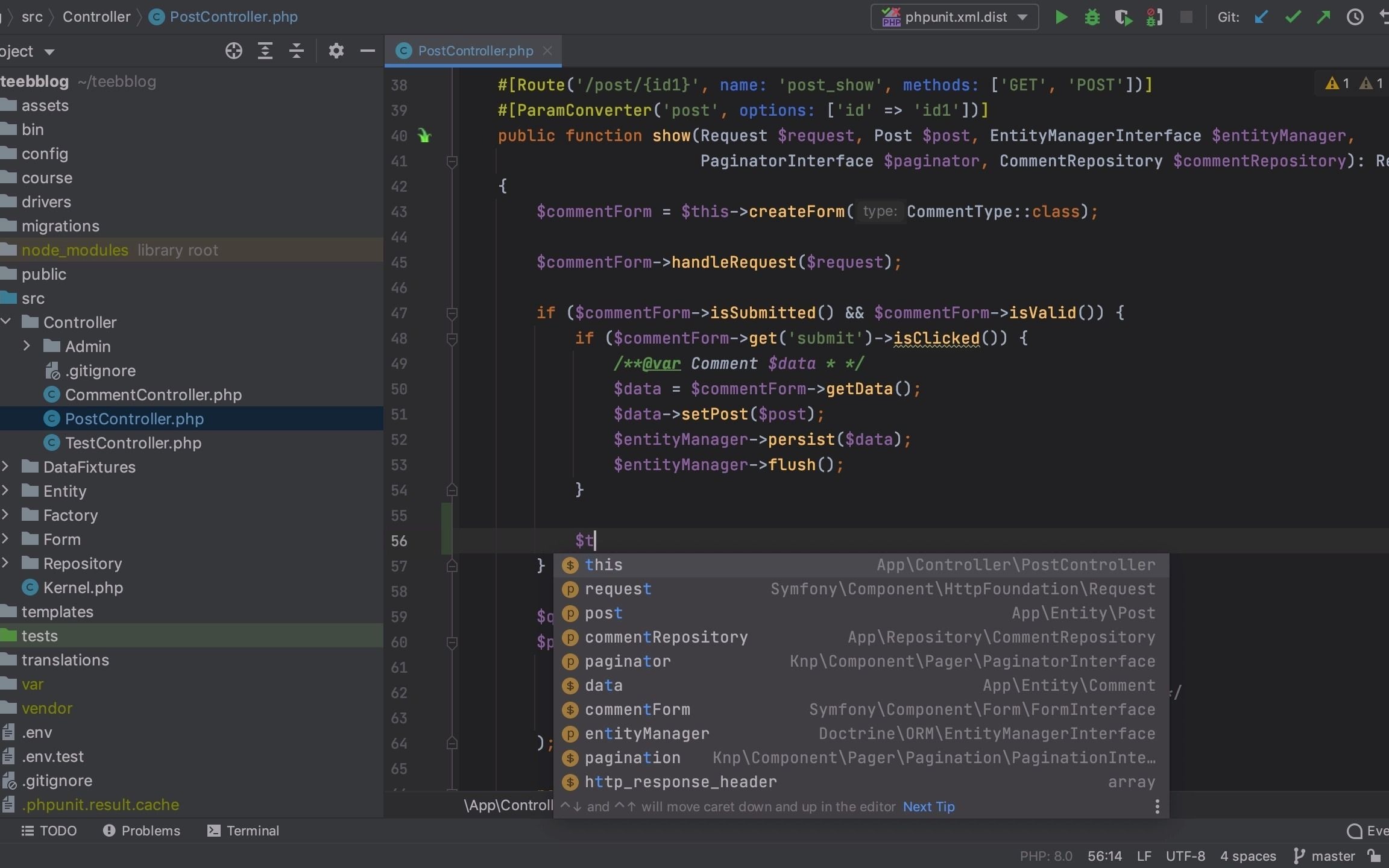Open the Project panel settings gear

336,51
